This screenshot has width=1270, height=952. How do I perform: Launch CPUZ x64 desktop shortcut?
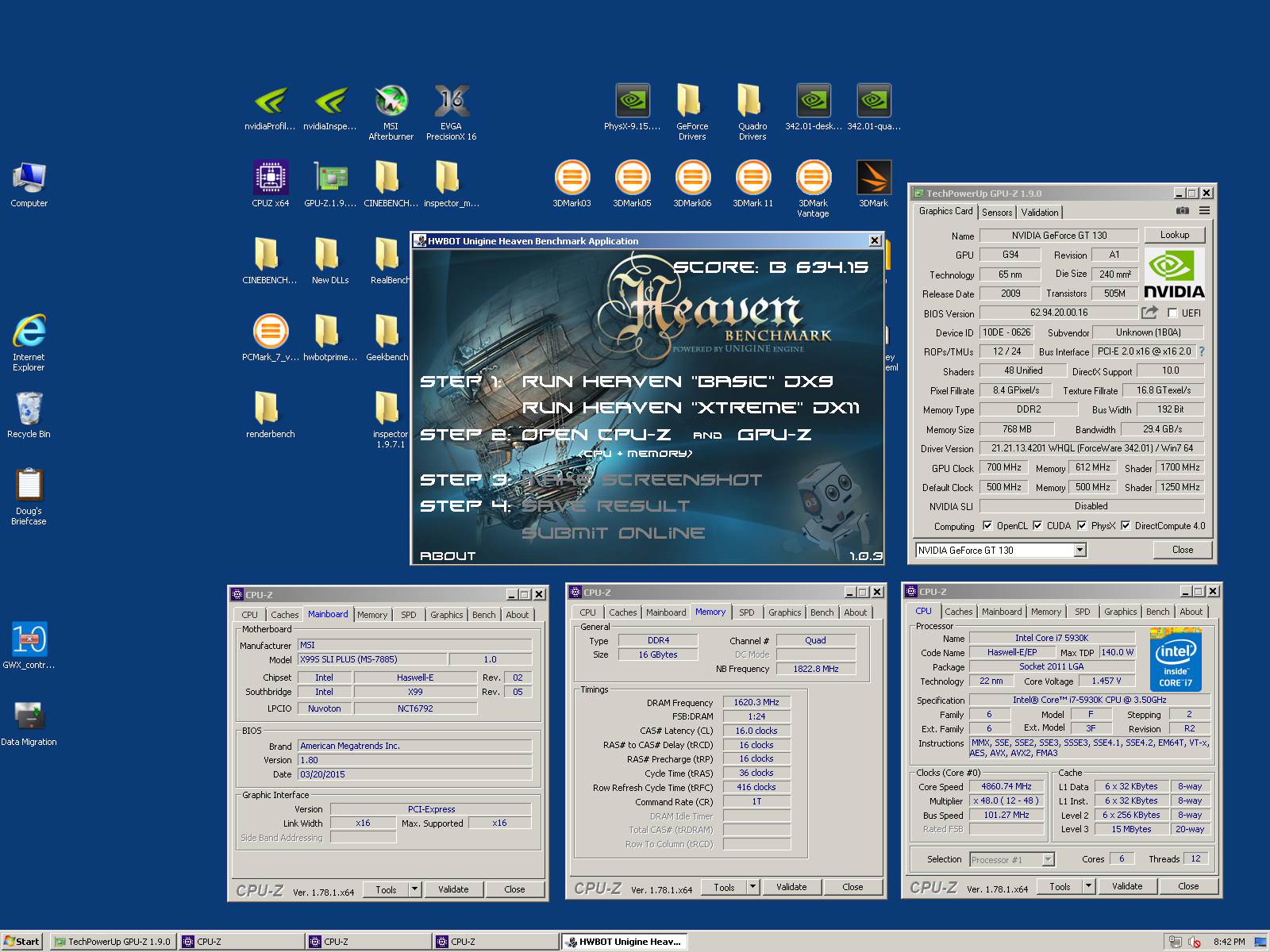[x=270, y=184]
